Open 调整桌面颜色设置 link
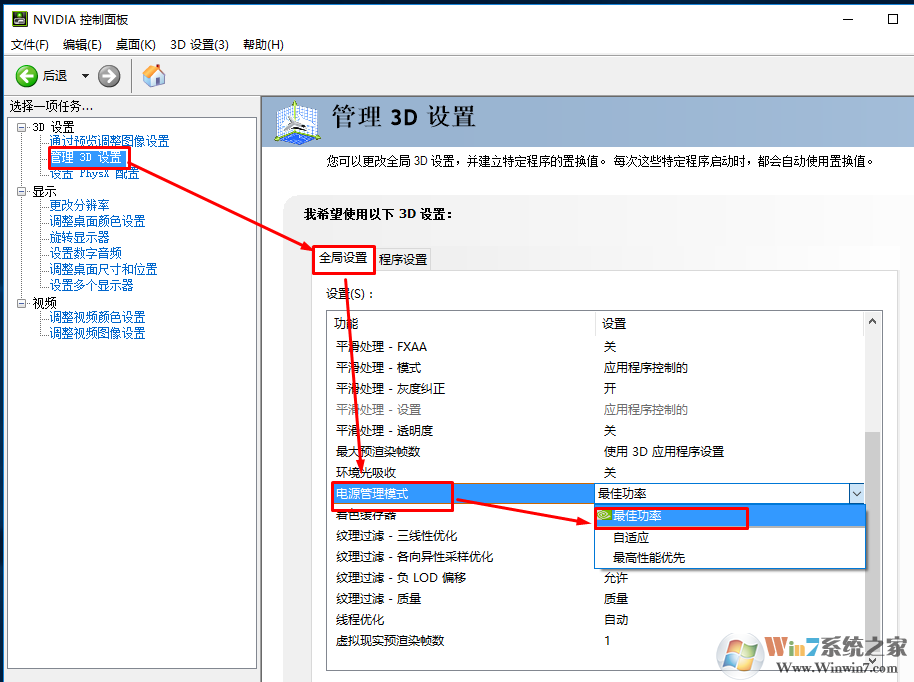 coord(97,221)
